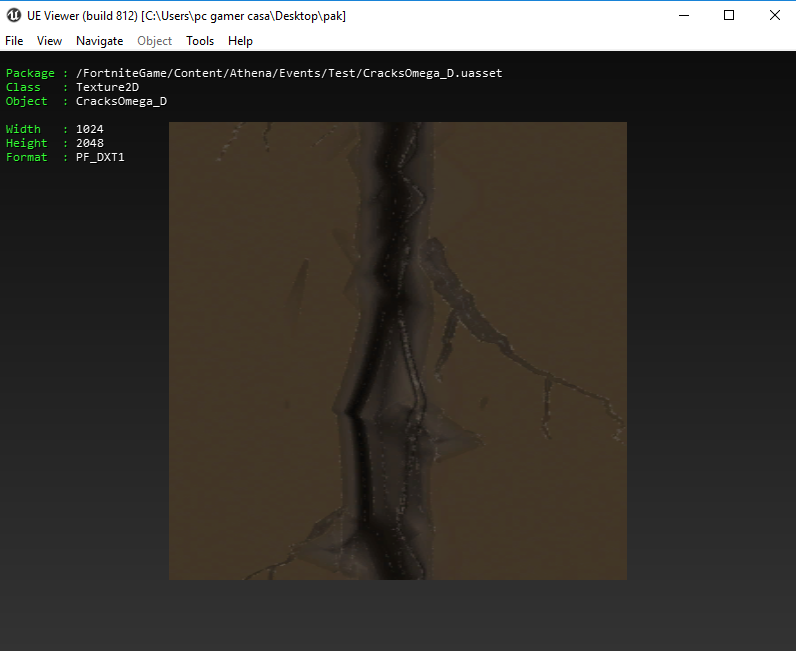Click the CracksOmega_D texture preview
This screenshot has width=796, height=651.
click(x=398, y=351)
